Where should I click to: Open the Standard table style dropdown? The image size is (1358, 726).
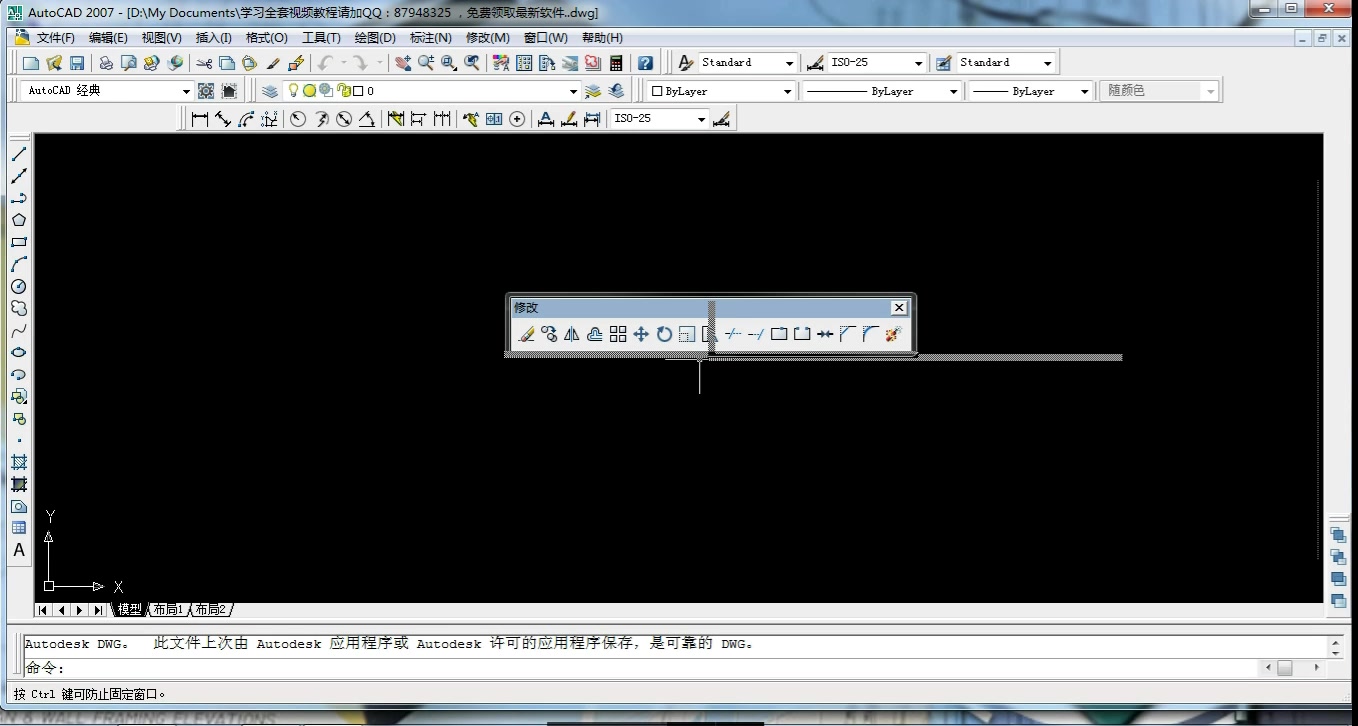[x=1006, y=63]
